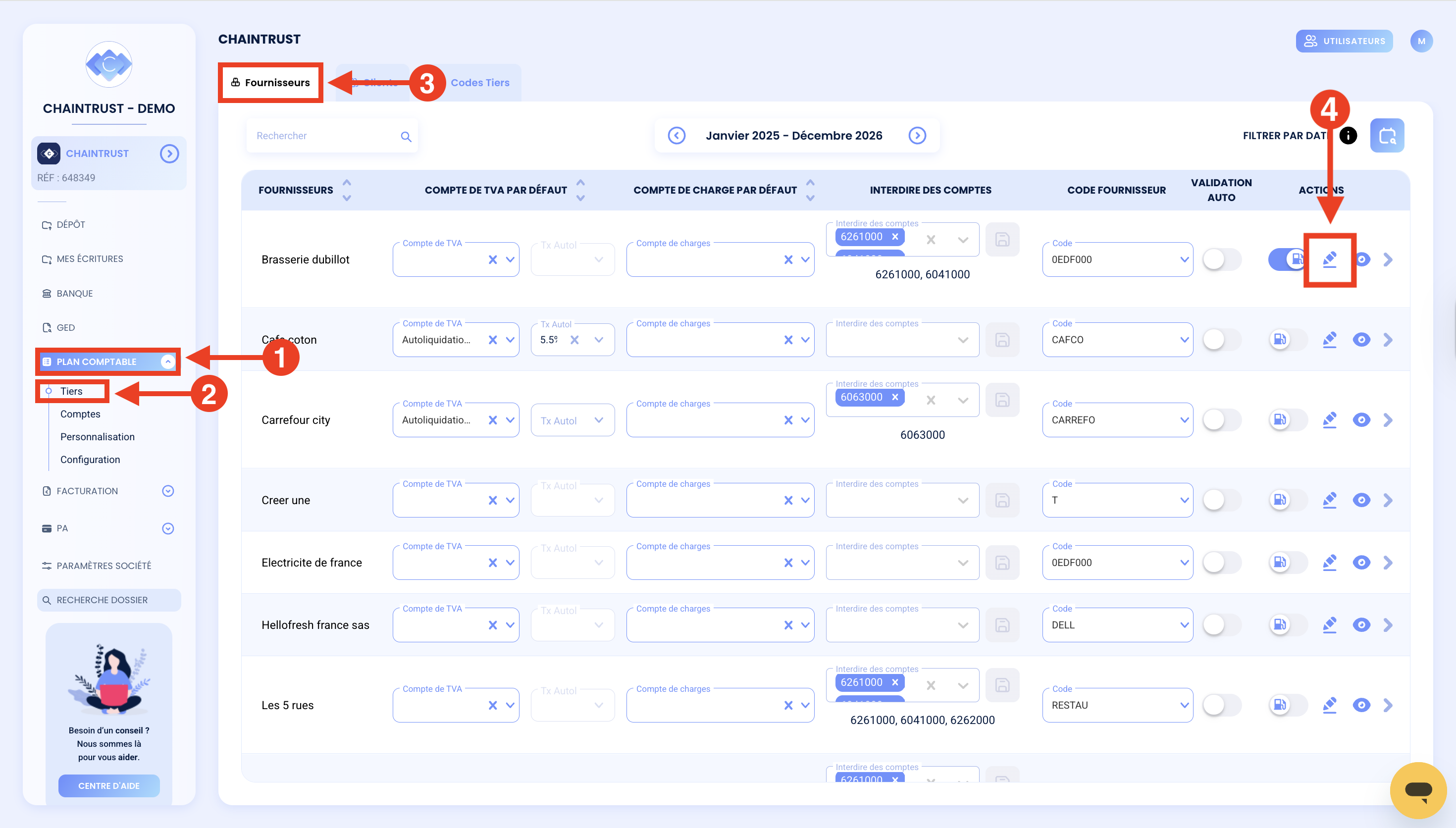1456x828 pixels.
Task: Sort by Fournisseurs column arrows
Action: (x=347, y=190)
